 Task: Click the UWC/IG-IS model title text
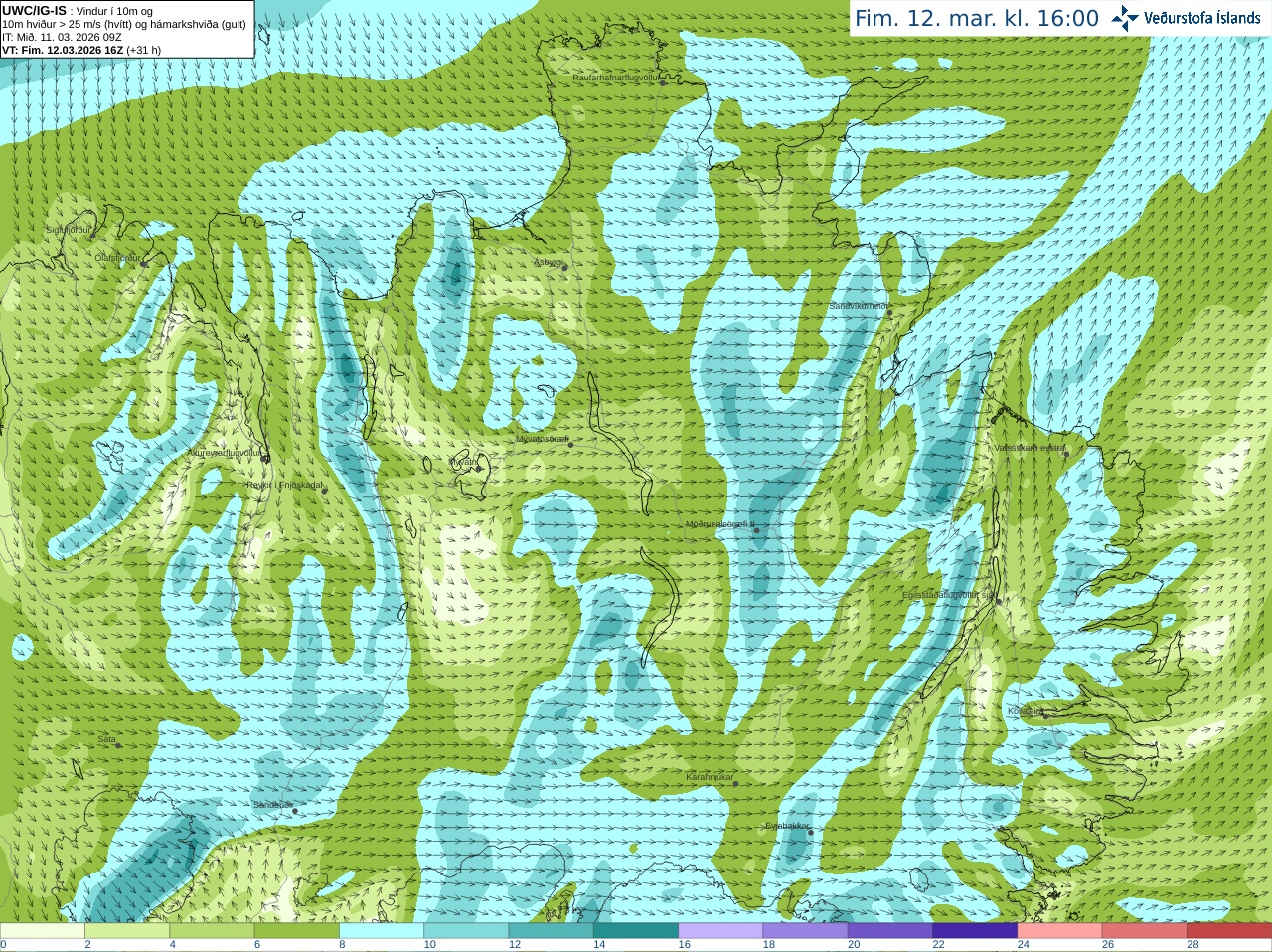pyautogui.click(x=34, y=10)
